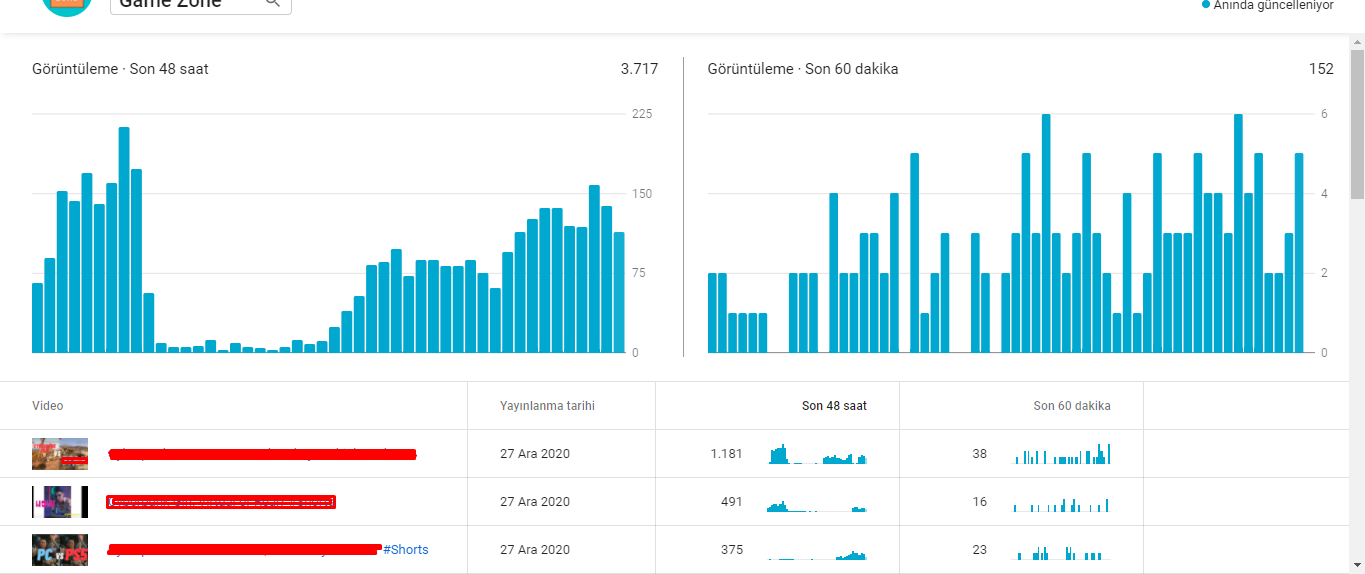1365x574 pixels.
Task: Click the 60-minute sparkline for 23 row
Action: point(1062,553)
